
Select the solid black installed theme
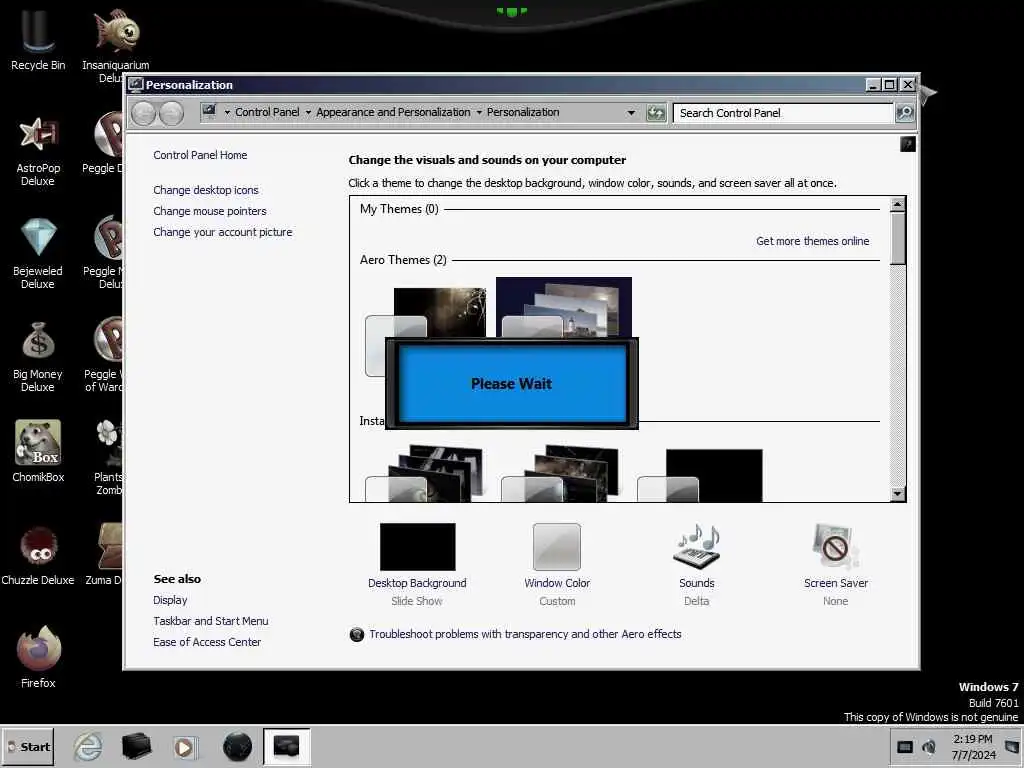(x=700, y=475)
